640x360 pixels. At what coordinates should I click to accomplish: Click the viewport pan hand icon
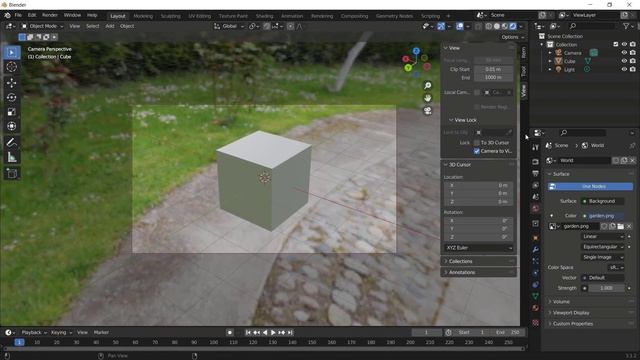tap(427, 98)
